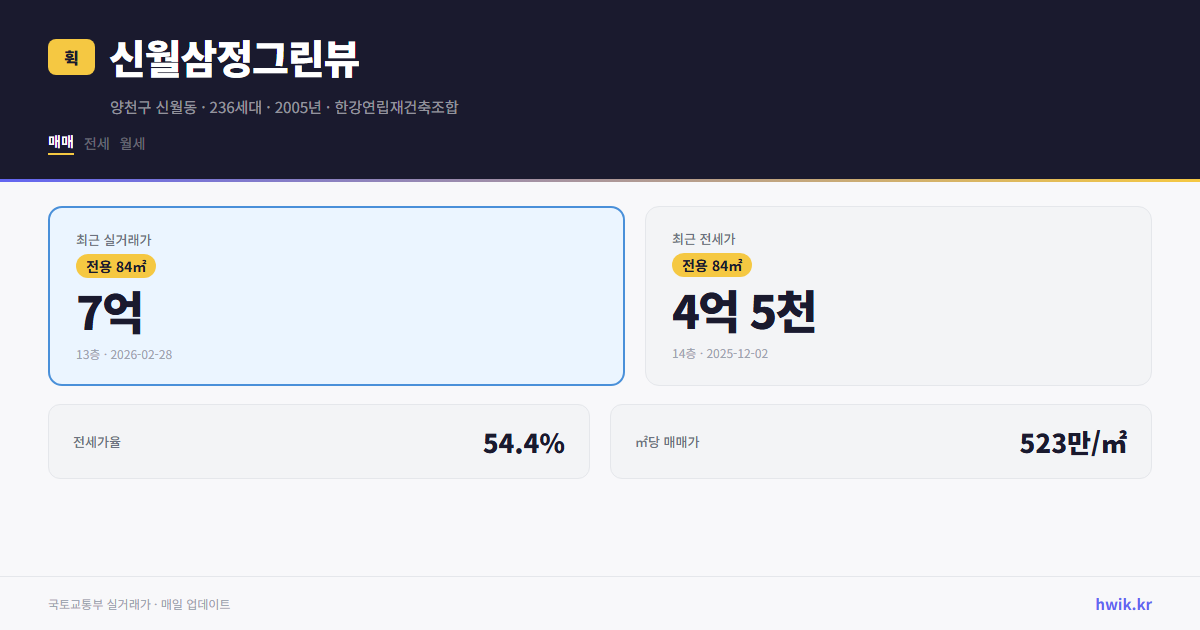
Task: Select the 최근 전세가 card showing 4억 5천
Action: point(898,295)
